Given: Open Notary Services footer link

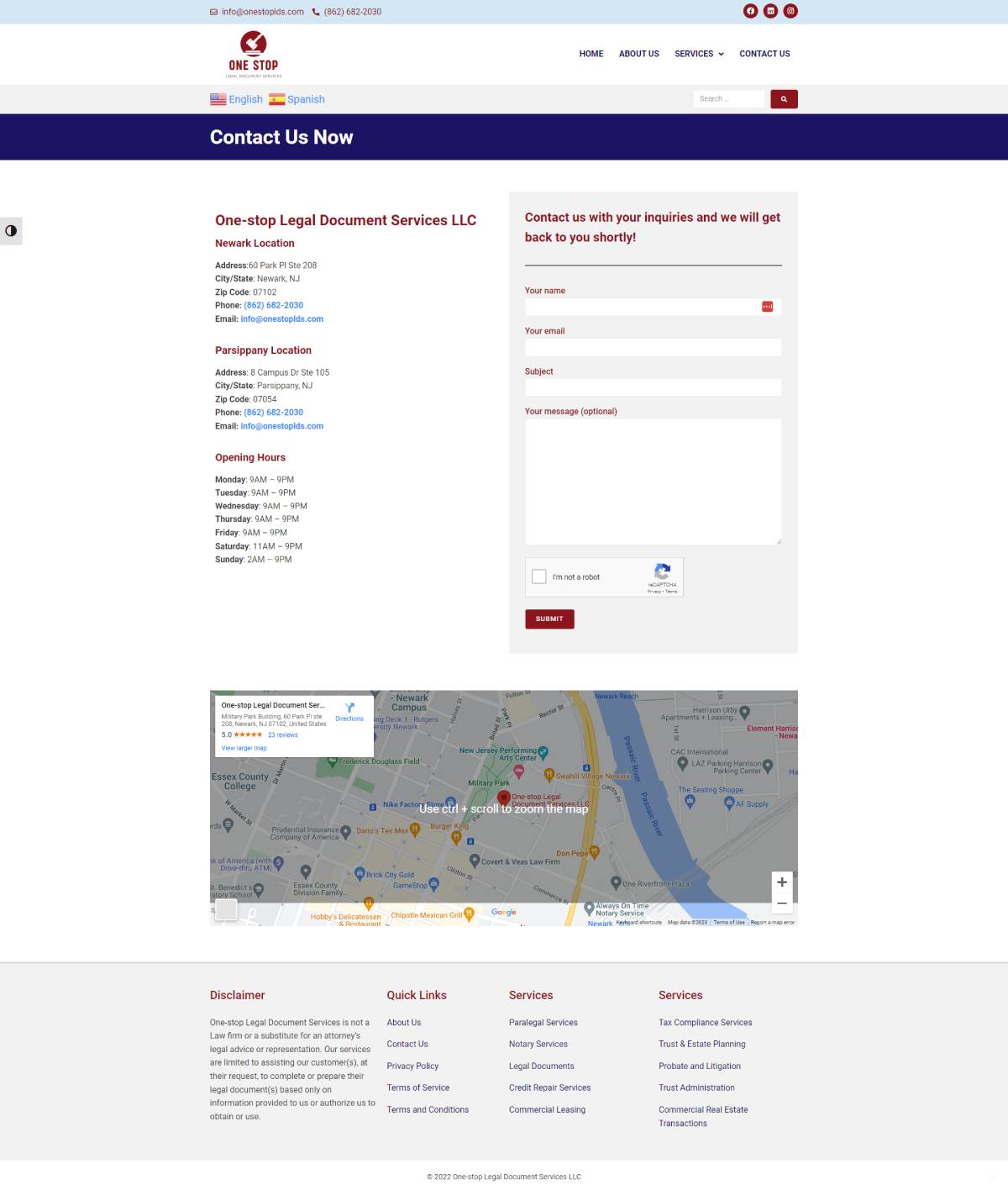Looking at the screenshot, I should [x=538, y=1044].
